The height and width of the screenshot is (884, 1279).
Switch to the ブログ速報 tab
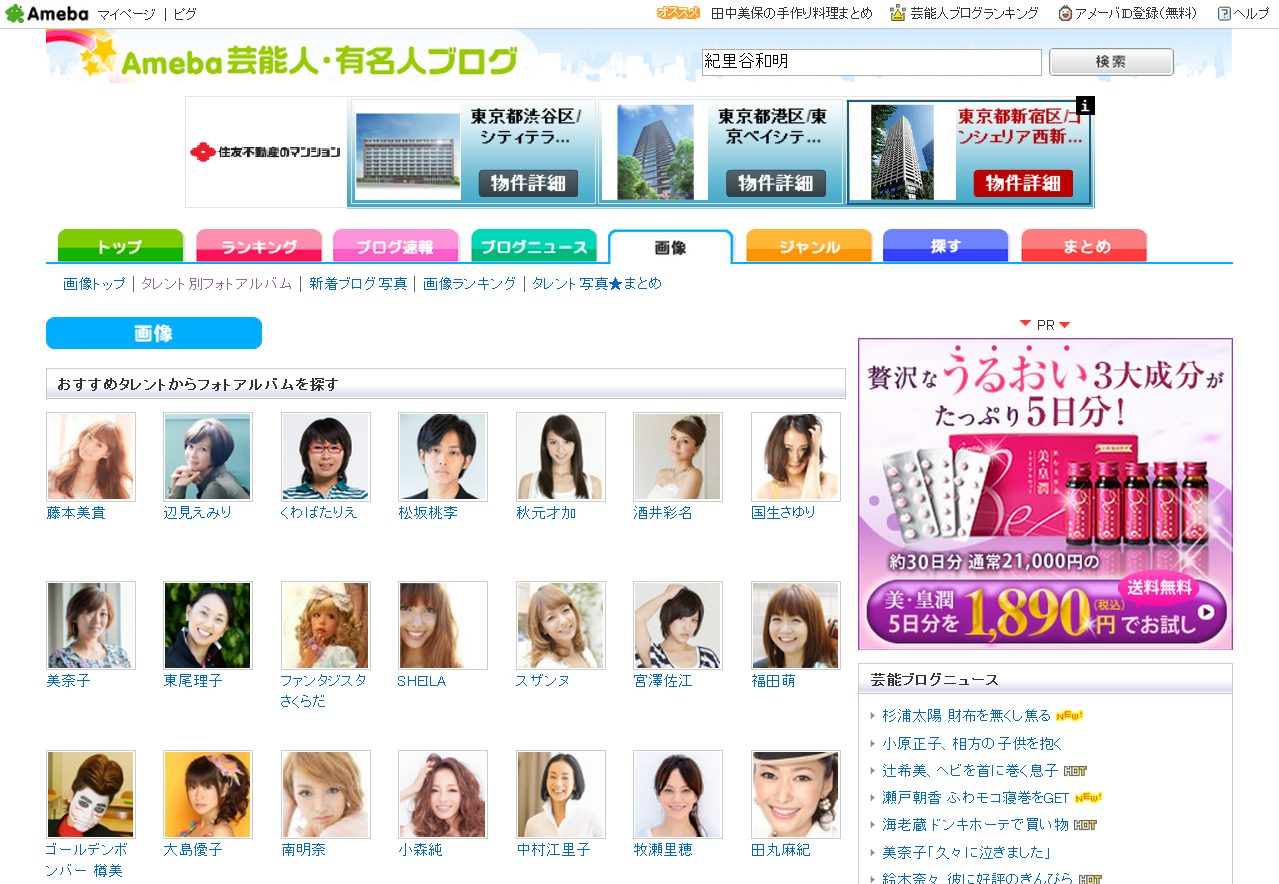coord(395,246)
